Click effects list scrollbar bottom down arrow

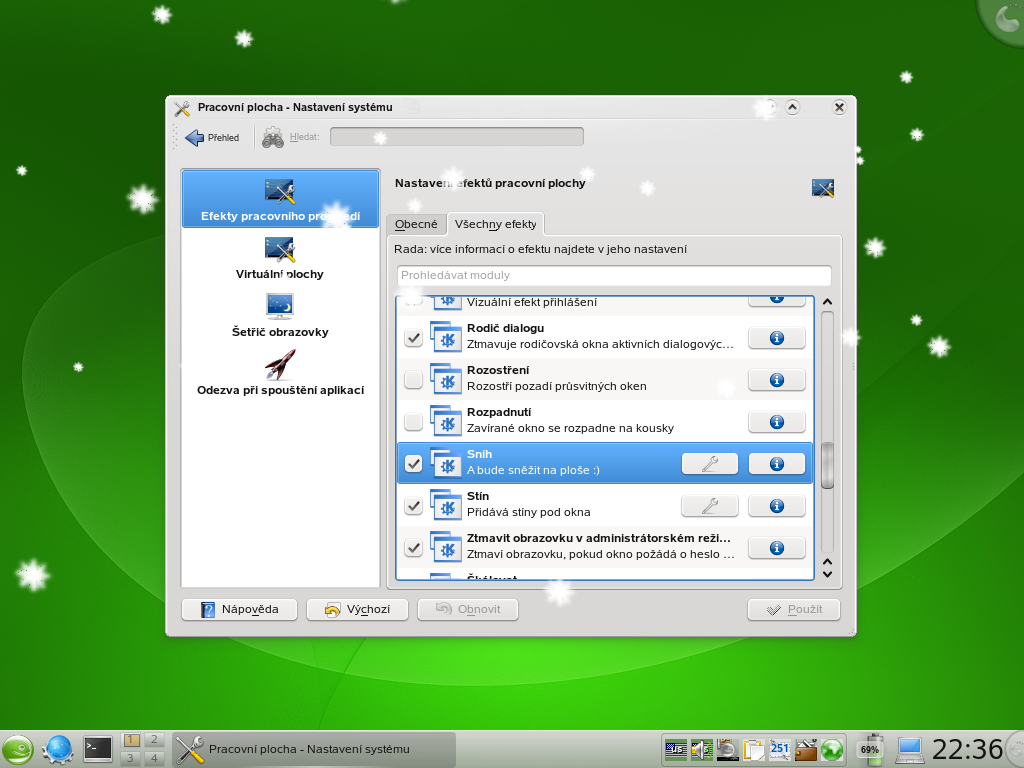click(x=827, y=575)
